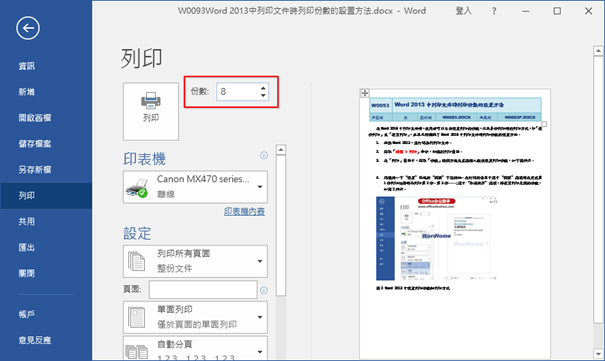
Task: Click the 單面列印 single-sided page icon
Action: tap(136, 317)
